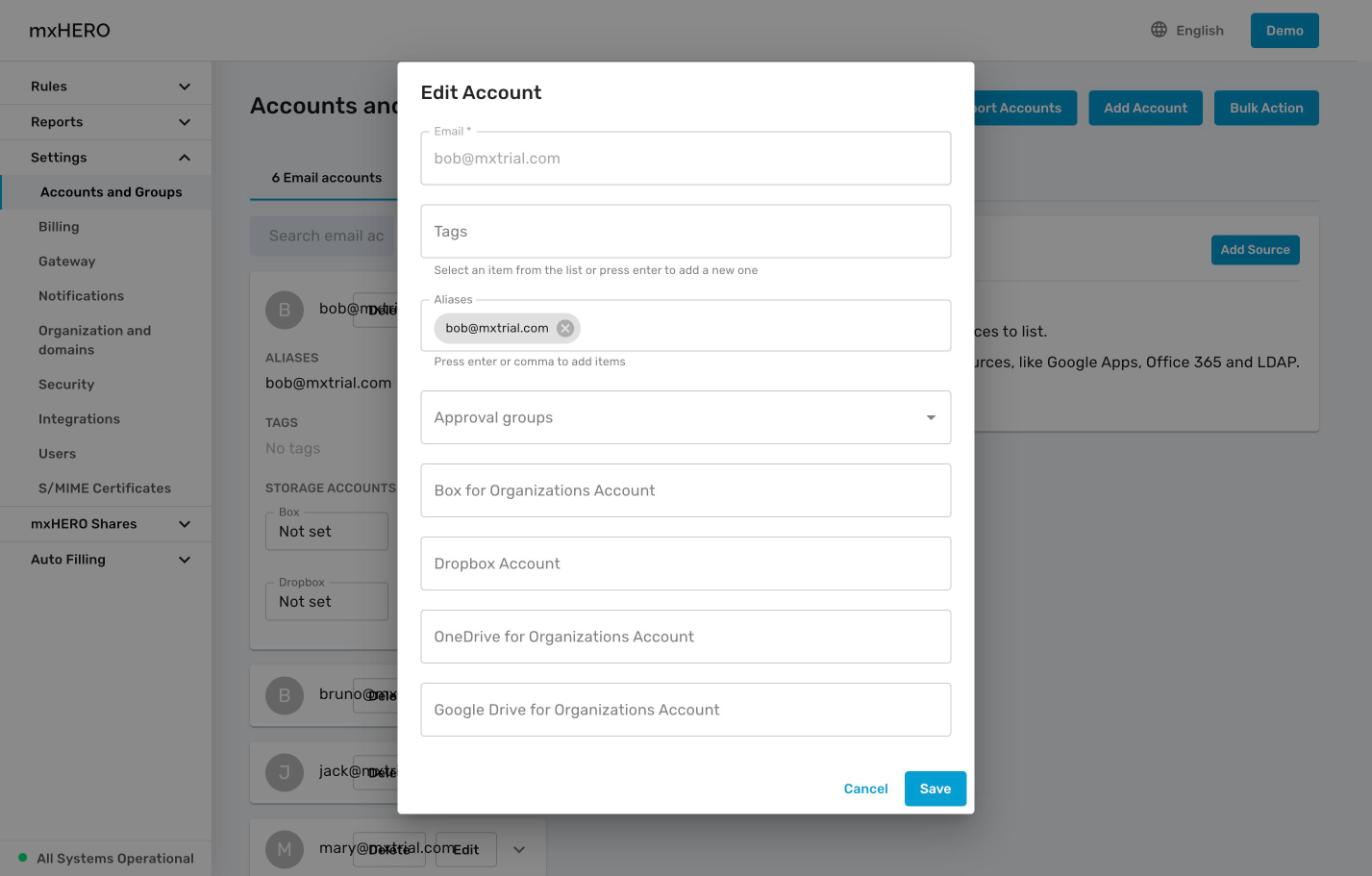The width and height of the screenshot is (1372, 876).
Task: Open the Approval groups dropdown
Action: [686, 417]
